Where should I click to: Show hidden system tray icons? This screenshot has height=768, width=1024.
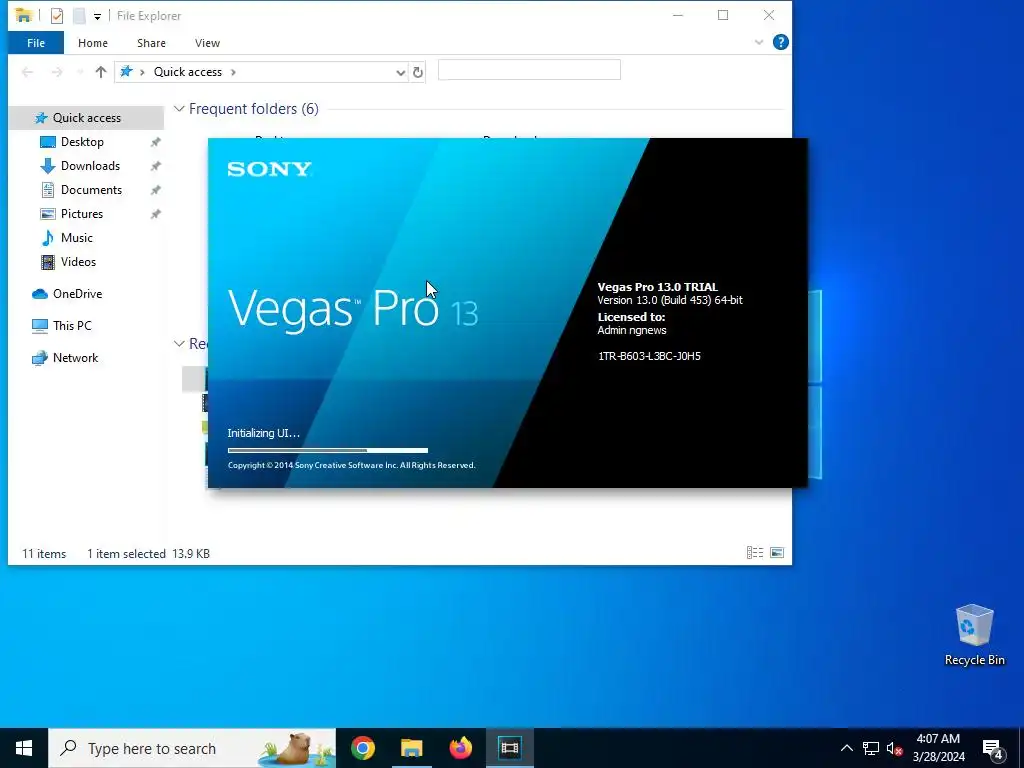(846, 748)
